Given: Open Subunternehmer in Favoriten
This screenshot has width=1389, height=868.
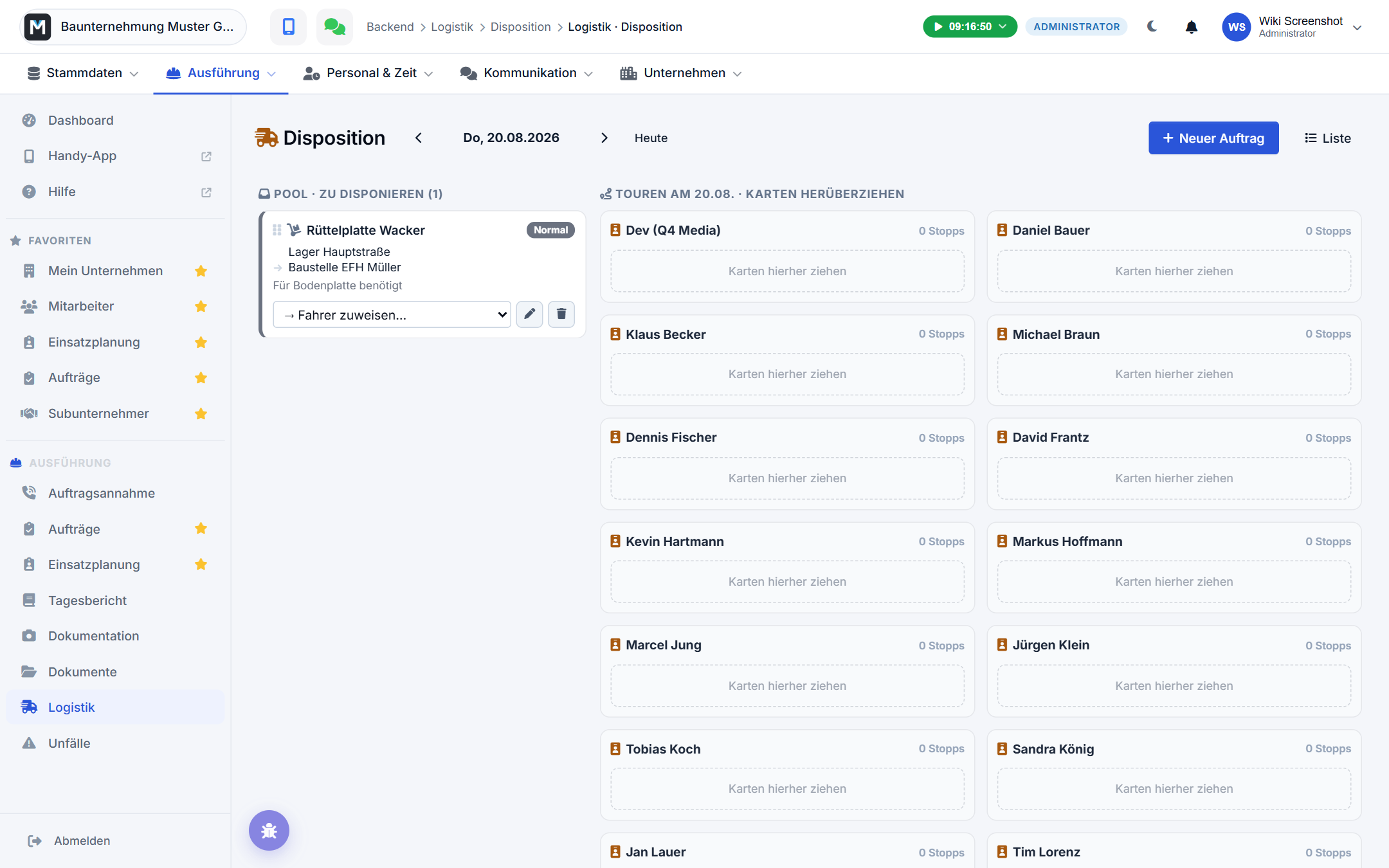Looking at the screenshot, I should (98, 413).
